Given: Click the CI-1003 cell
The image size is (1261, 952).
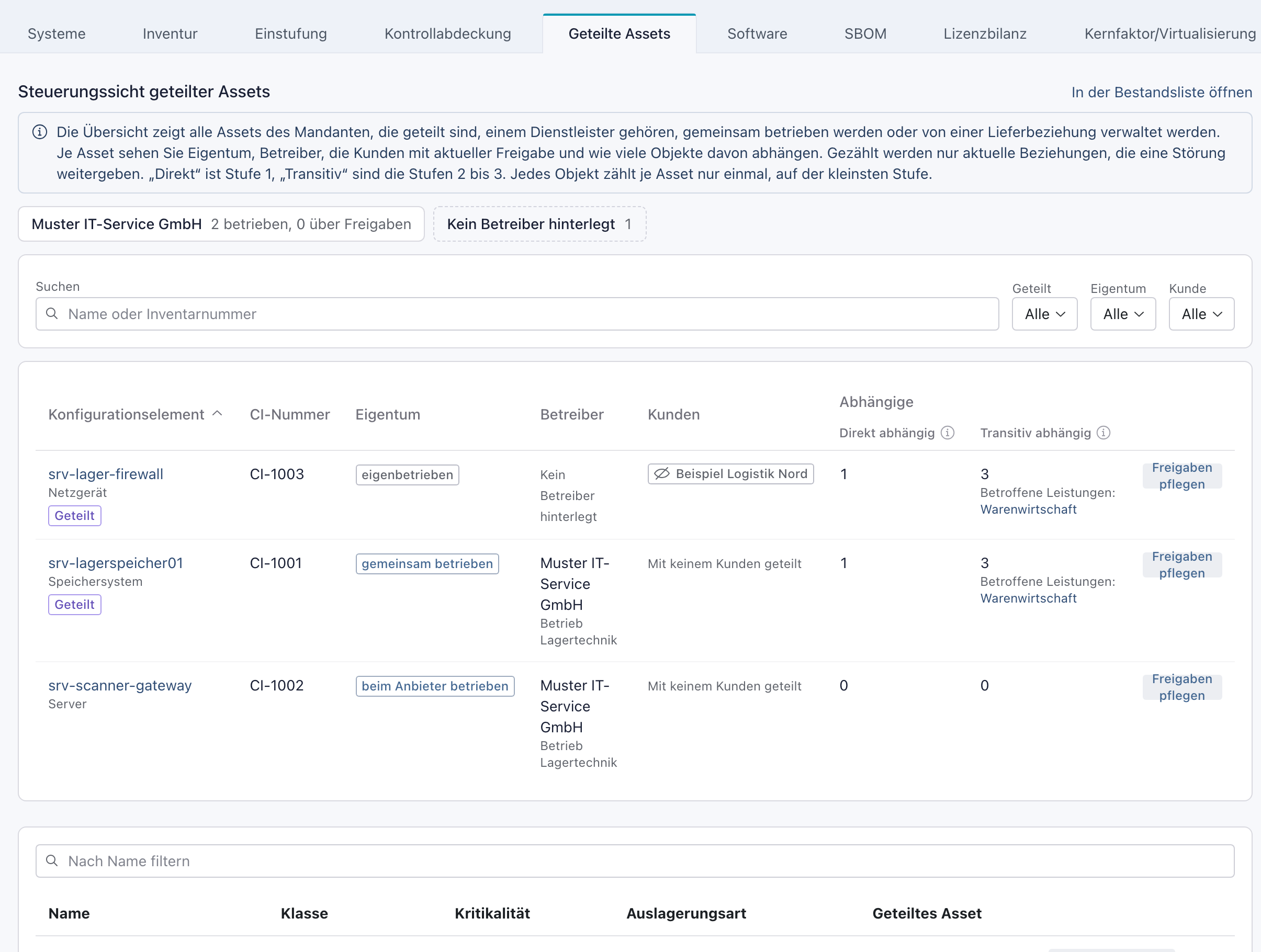Looking at the screenshot, I should [x=276, y=474].
